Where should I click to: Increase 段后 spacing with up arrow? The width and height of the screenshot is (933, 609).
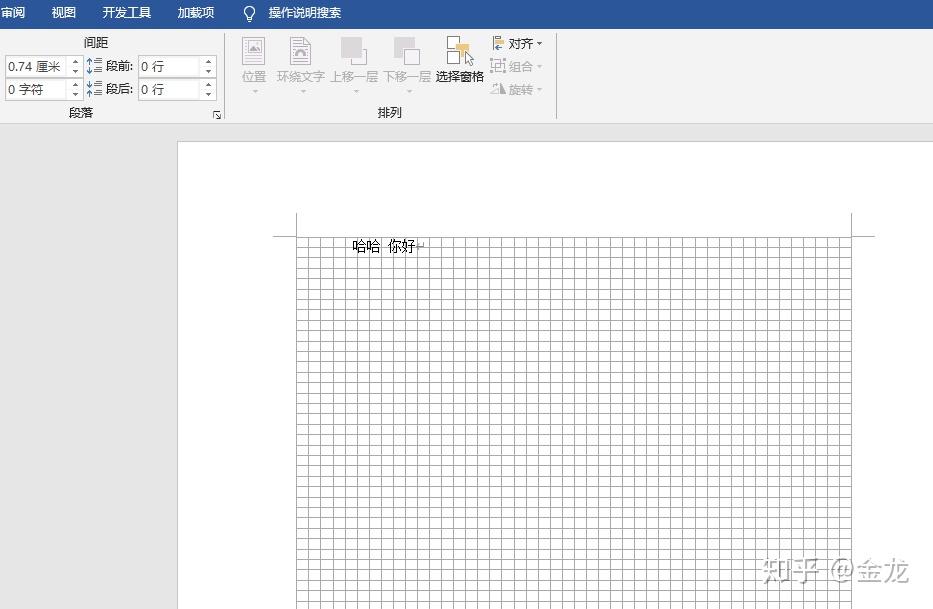[208, 85]
